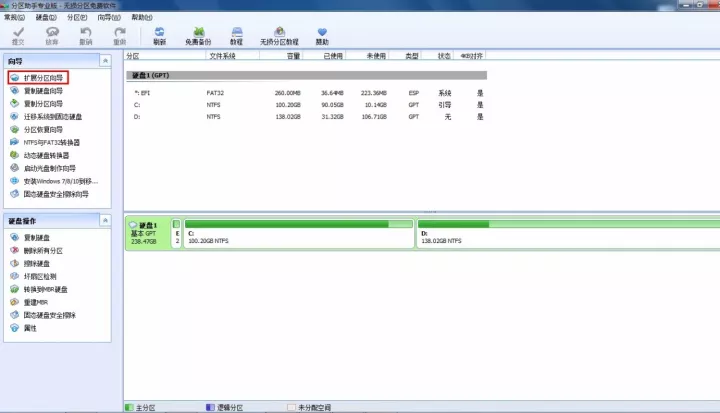Collapse the 向导 panel with chevron
The width and height of the screenshot is (720, 413).
pyautogui.click(x=104, y=61)
